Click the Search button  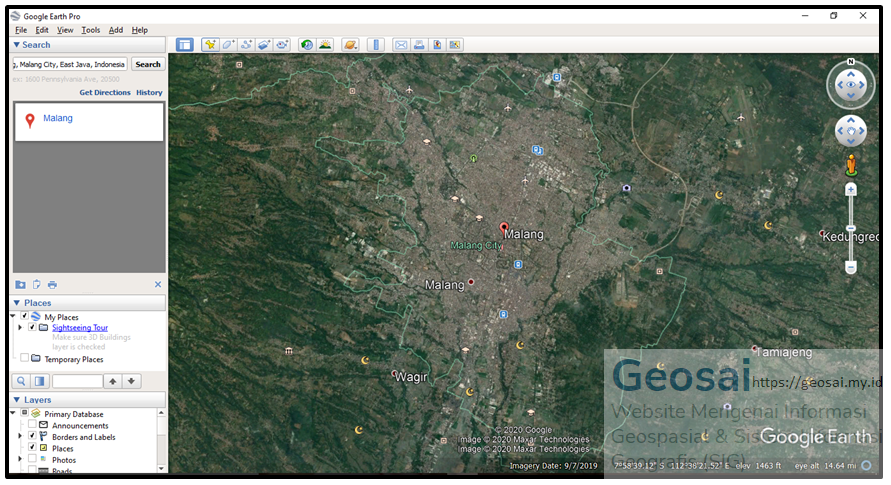pos(148,64)
